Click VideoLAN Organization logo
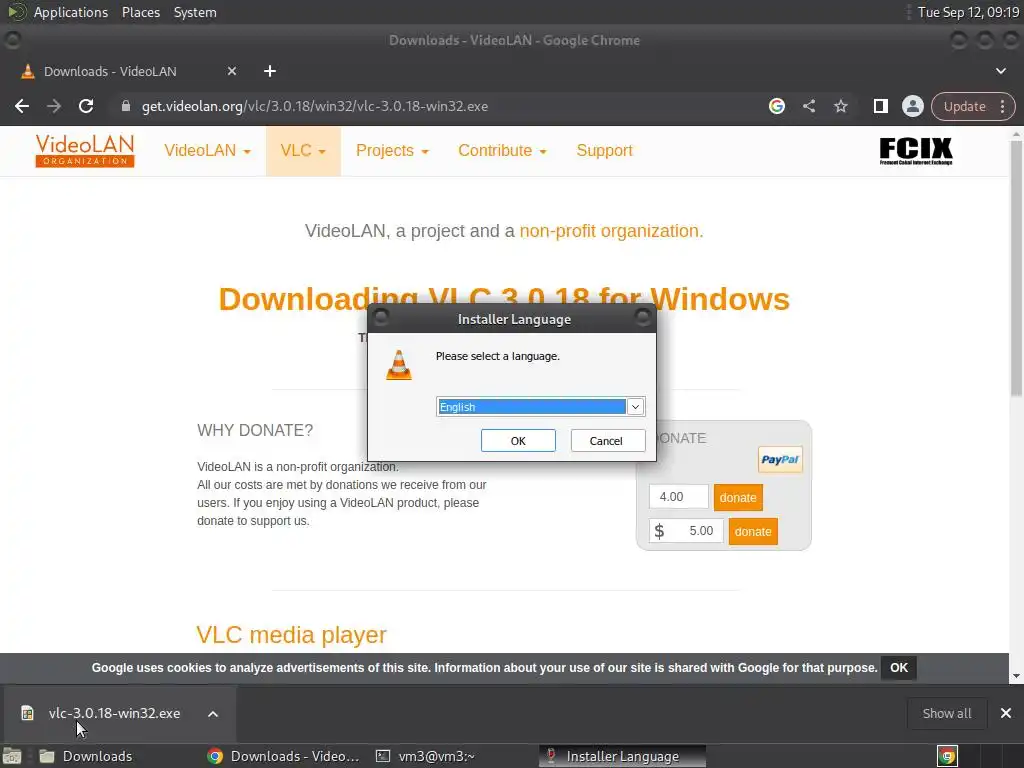The image size is (1024, 768). tap(85, 151)
